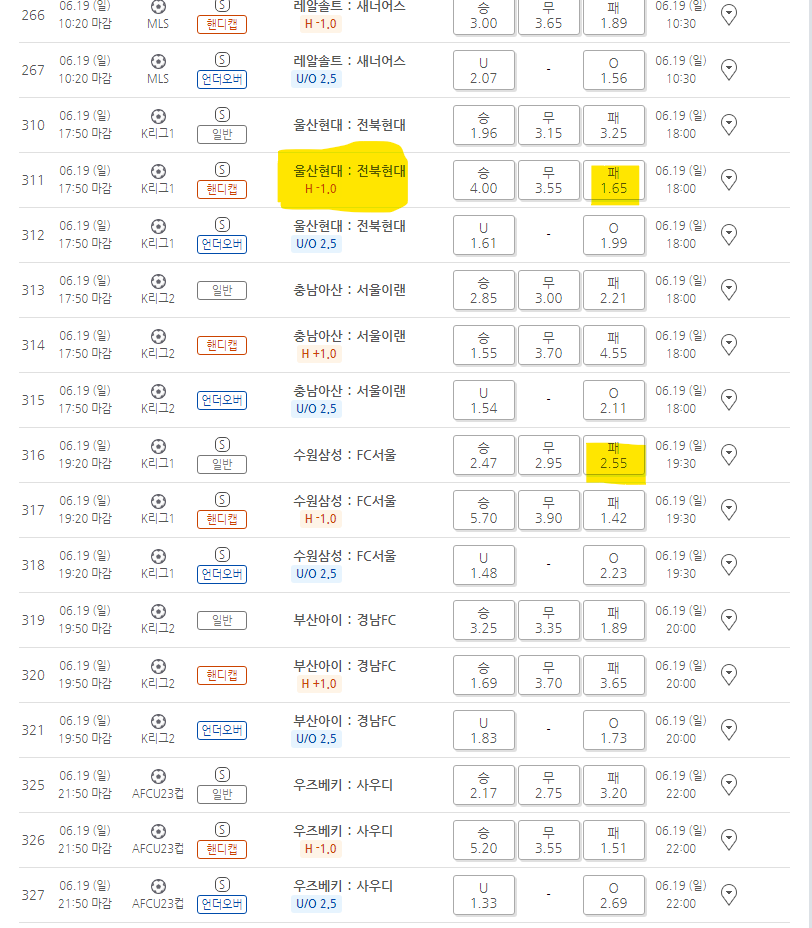Select 승 1.96 odds for match 310
The height and width of the screenshot is (928, 812).
[x=484, y=125]
